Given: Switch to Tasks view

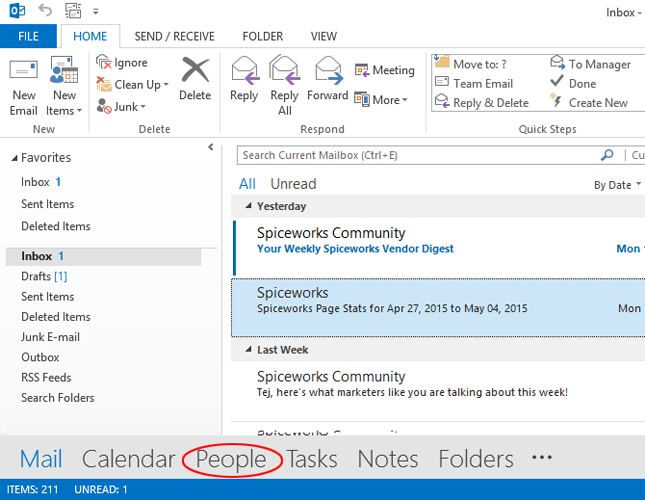Looking at the screenshot, I should click(312, 459).
